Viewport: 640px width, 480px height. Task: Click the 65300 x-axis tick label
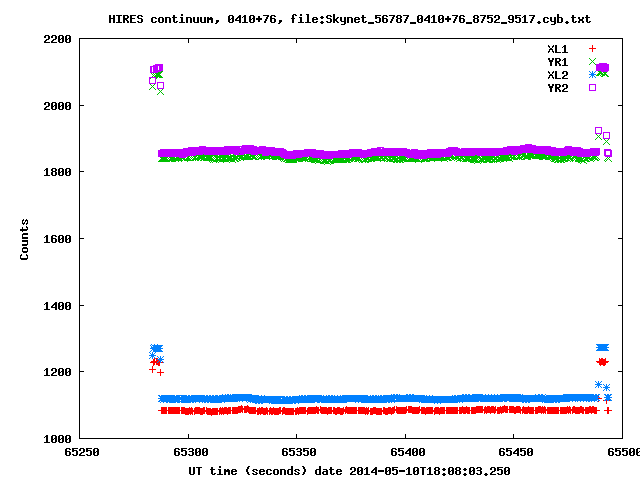191,452
